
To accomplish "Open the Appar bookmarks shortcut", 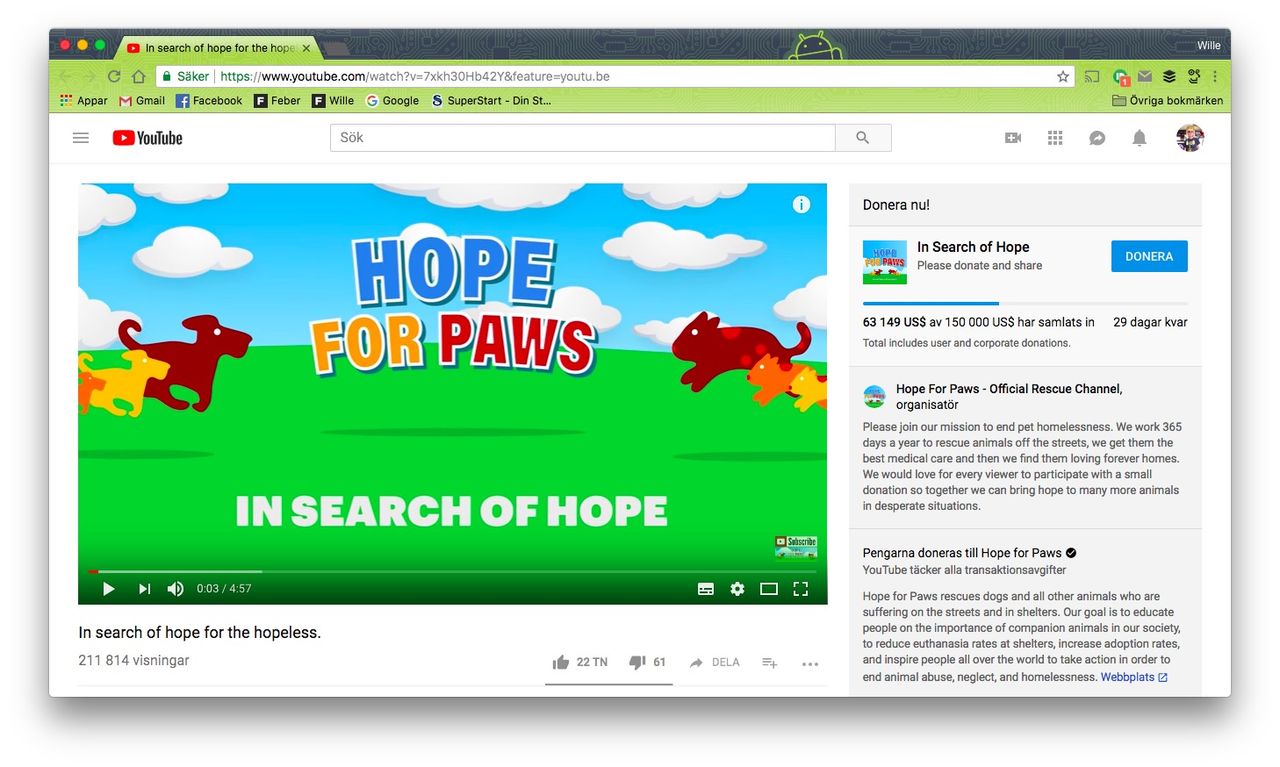I will (x=84, y=100).
